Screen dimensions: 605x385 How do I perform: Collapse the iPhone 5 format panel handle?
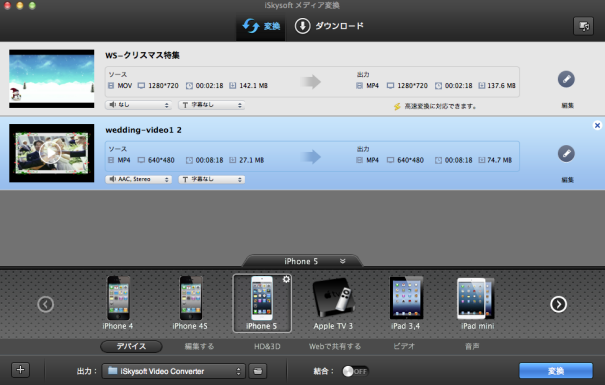pos(302,261)
